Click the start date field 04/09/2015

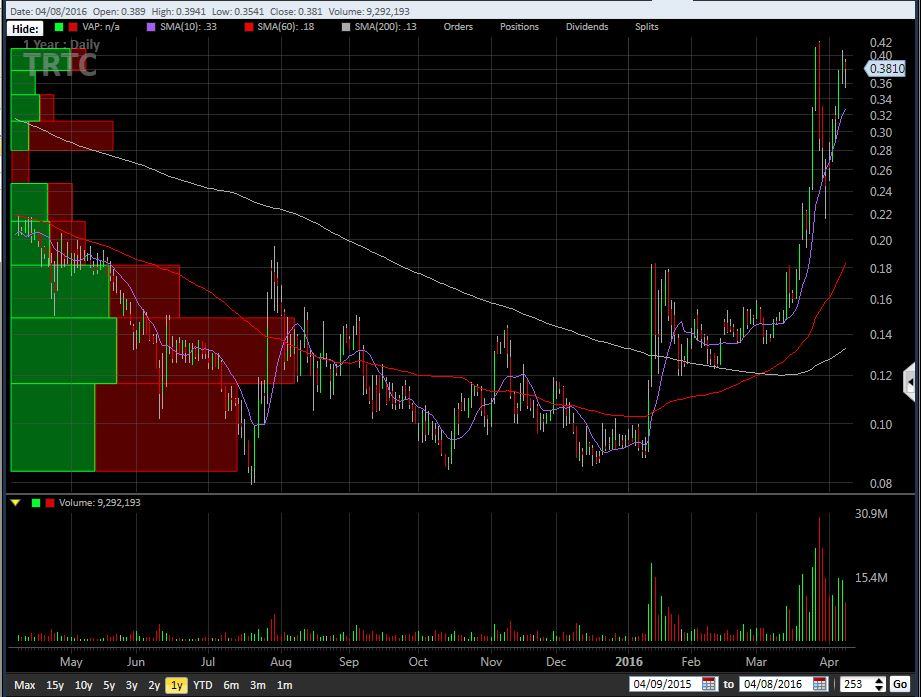664,685
